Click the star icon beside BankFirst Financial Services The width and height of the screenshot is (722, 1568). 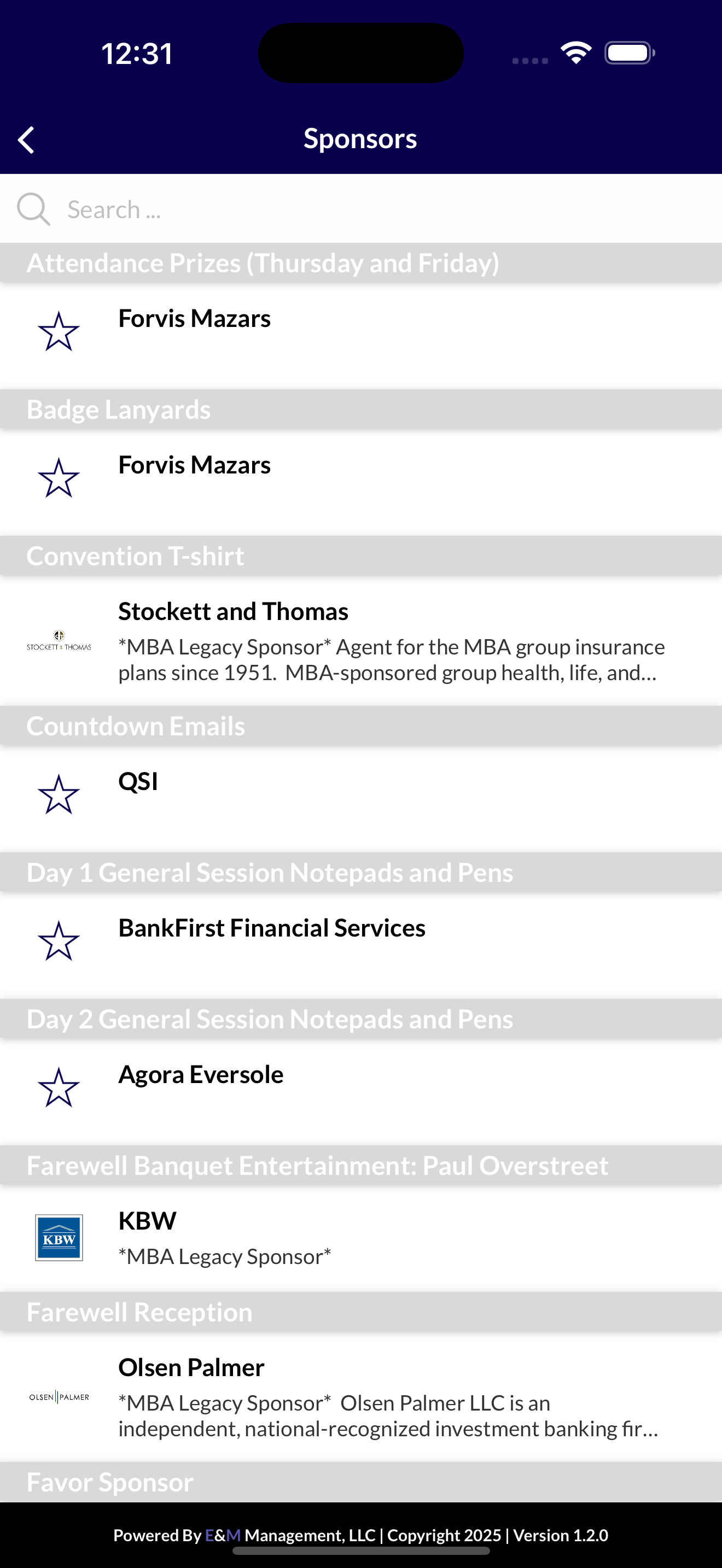59,941
